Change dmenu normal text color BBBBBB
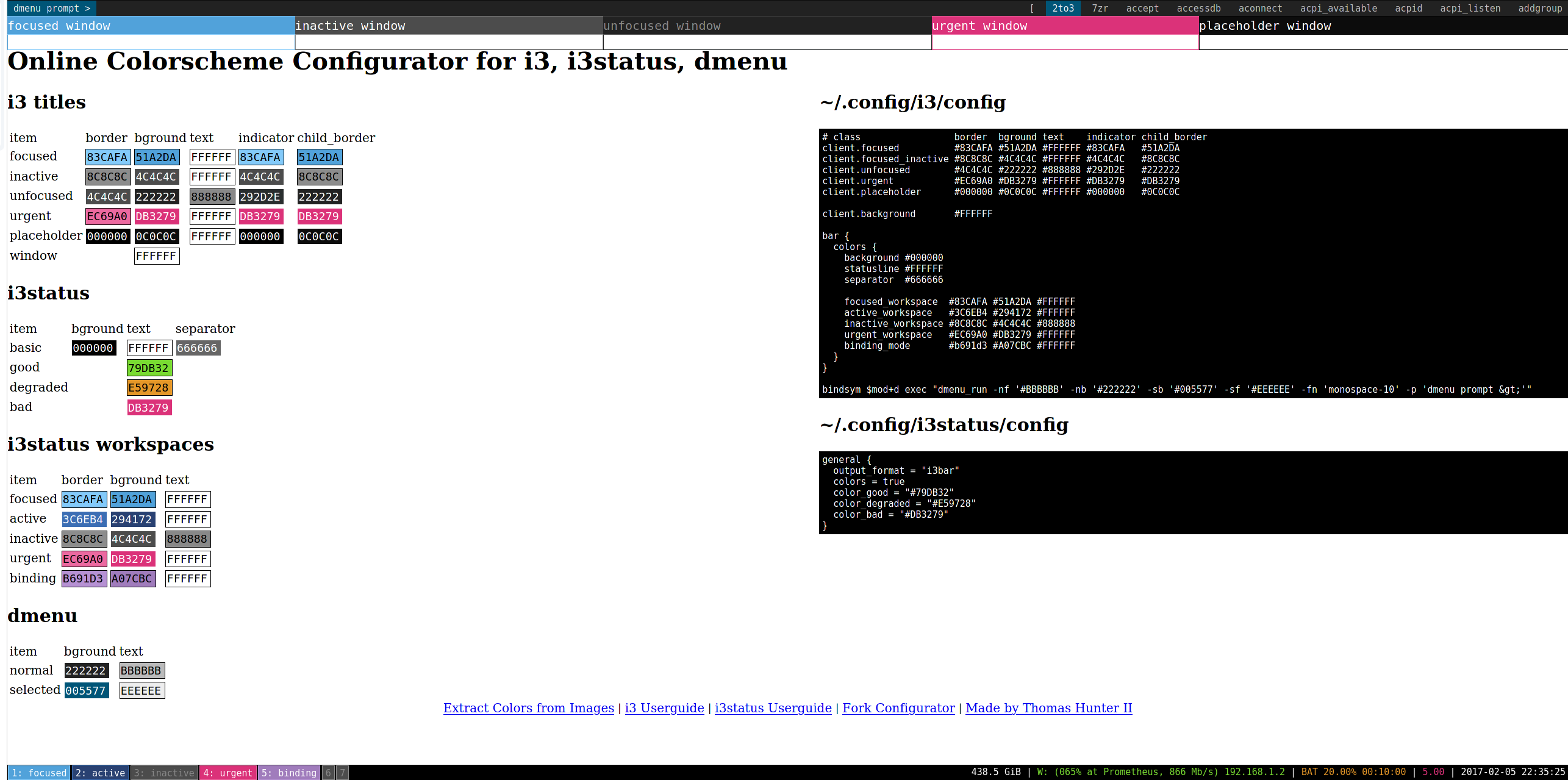 tap(142, 671)
